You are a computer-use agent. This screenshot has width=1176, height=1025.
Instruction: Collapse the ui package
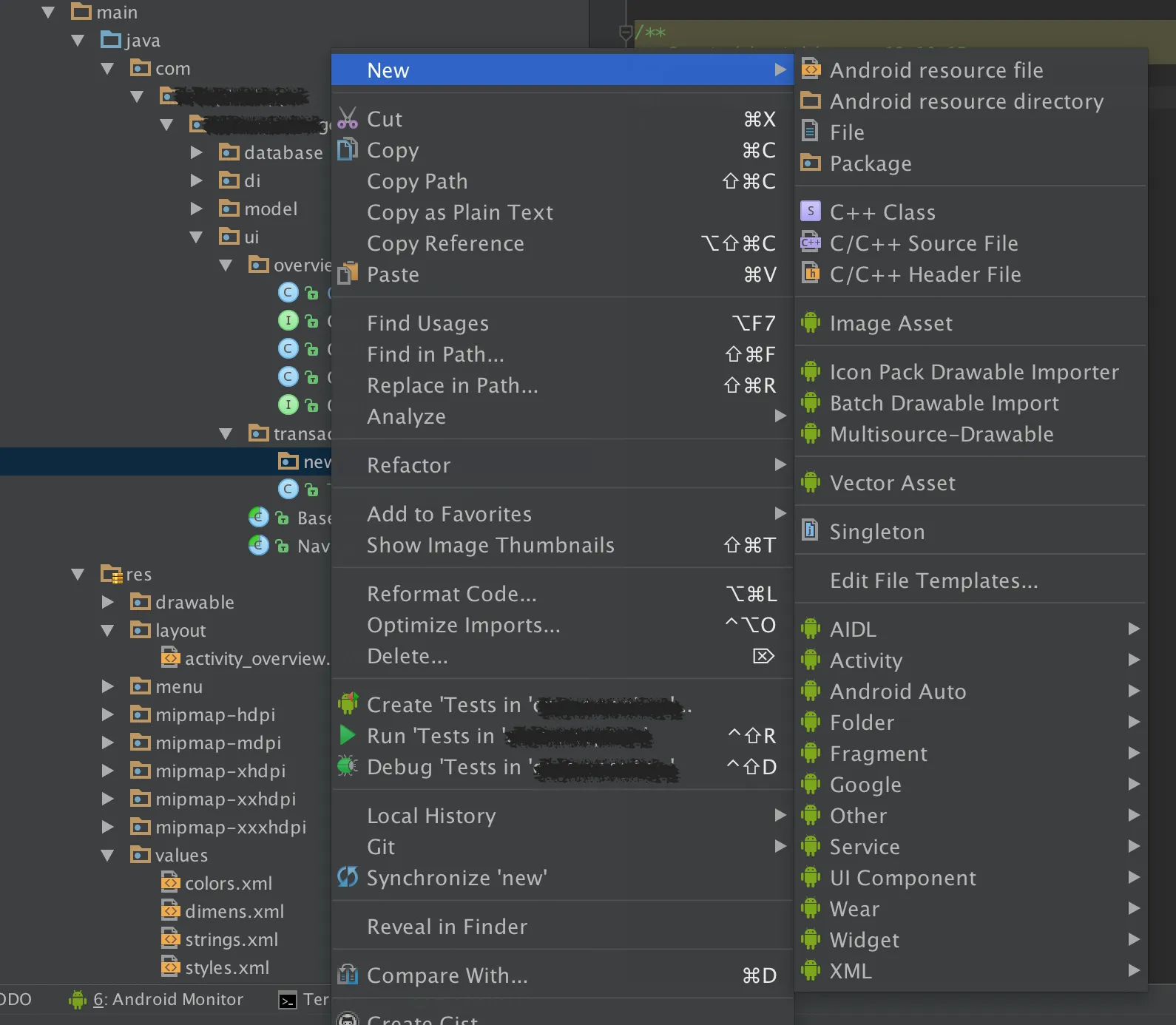(x=196, y=237)
